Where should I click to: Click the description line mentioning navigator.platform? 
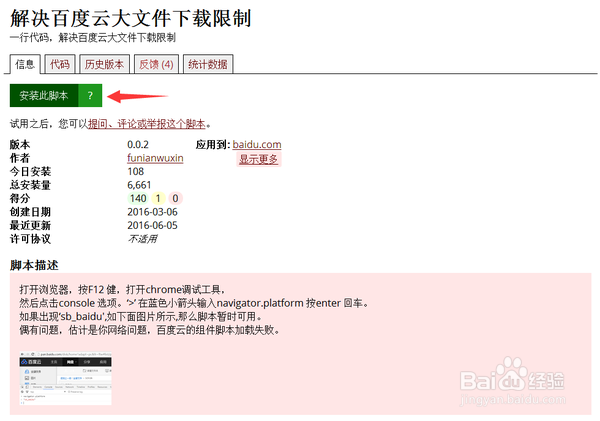tap(194, 303)
